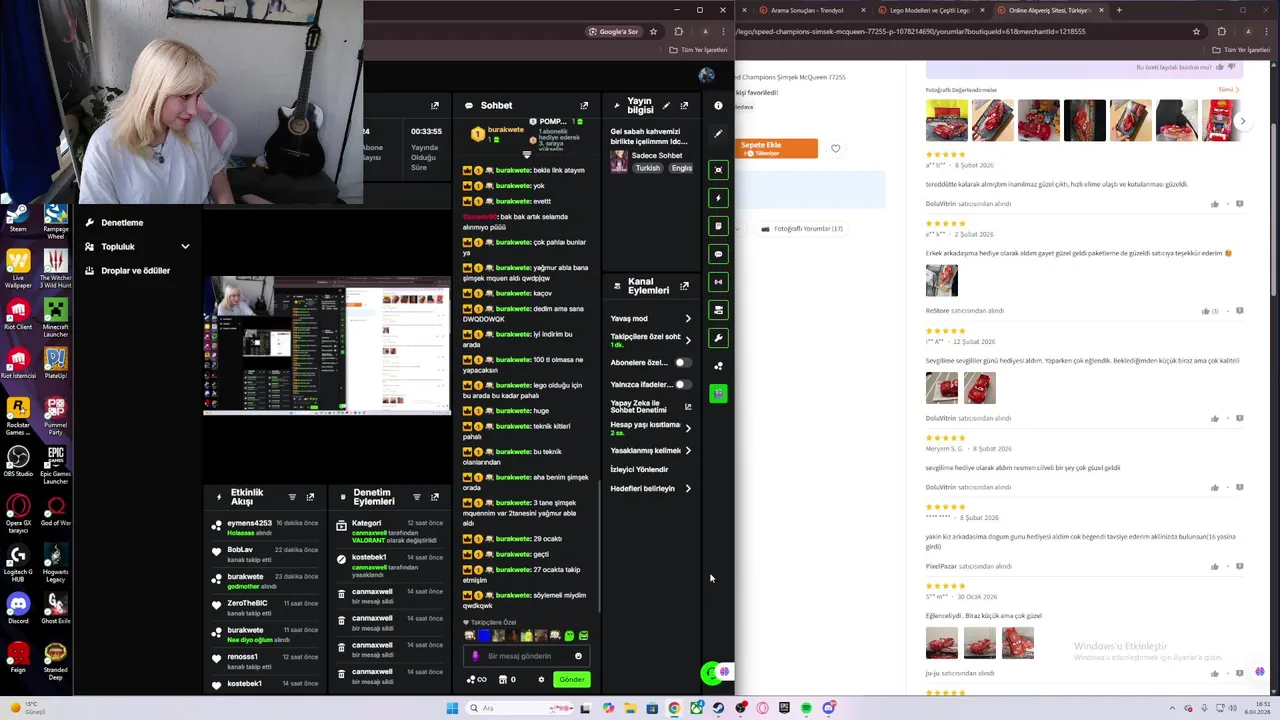This screenshot has width=1280, height=720.
Task: Open the first review photo thumbnail
Action: click(946, 121)
